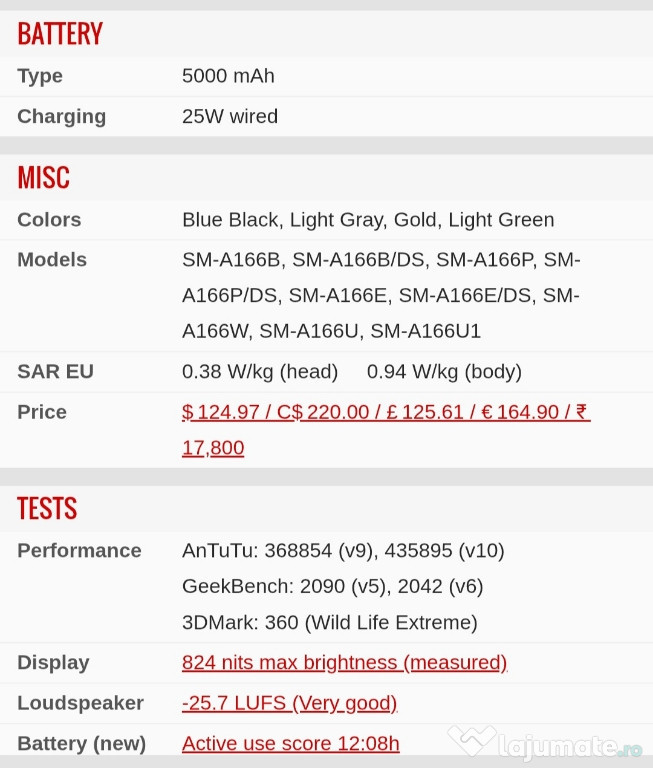Click the 3DMark Wild Life Extreme score
This screenshot has width=653, height=768.
point(329,623)
